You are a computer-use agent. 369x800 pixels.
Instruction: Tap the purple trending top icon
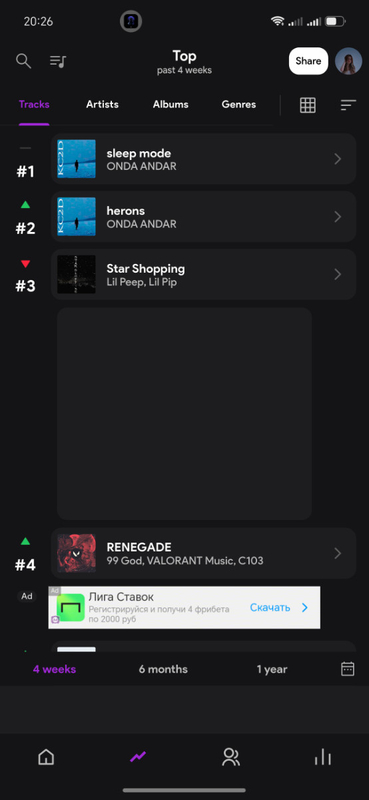point(138,757)
